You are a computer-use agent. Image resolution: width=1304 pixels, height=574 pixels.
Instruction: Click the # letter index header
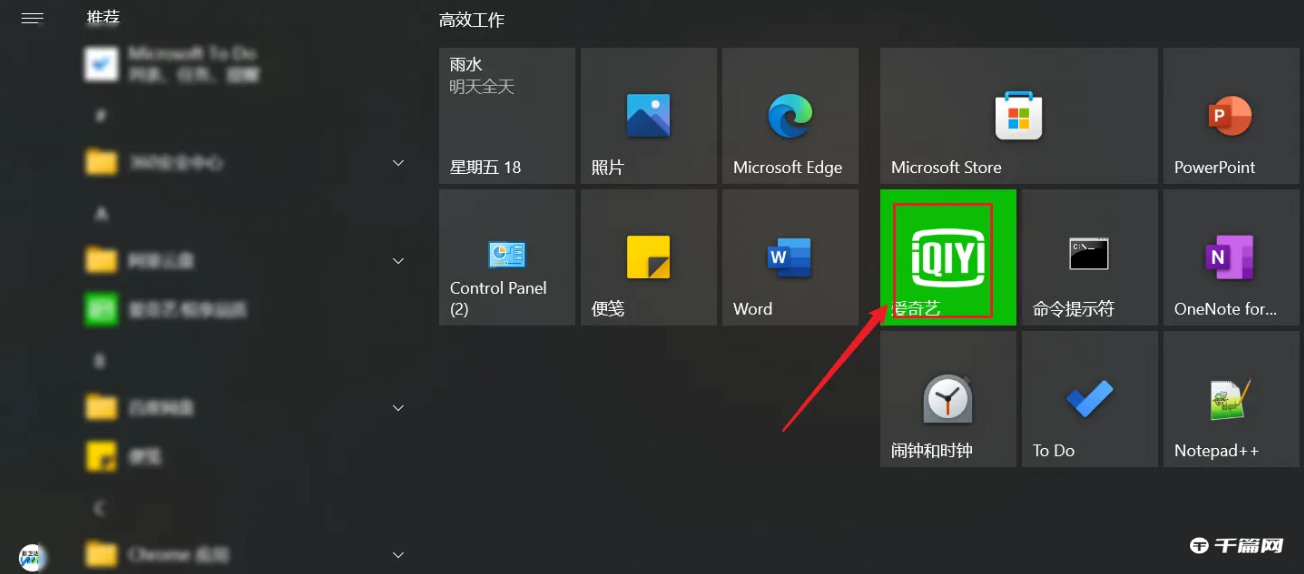pyautogui.click(x=100, y=115)
